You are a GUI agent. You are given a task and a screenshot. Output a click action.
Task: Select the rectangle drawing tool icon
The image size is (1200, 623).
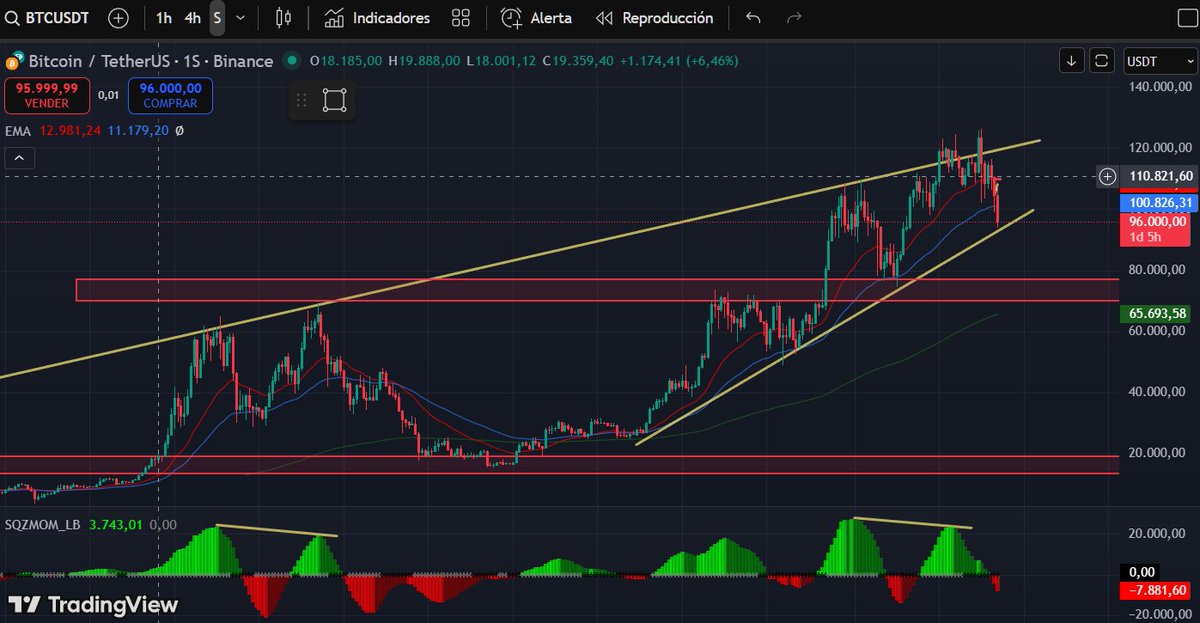tap(334, 100)
